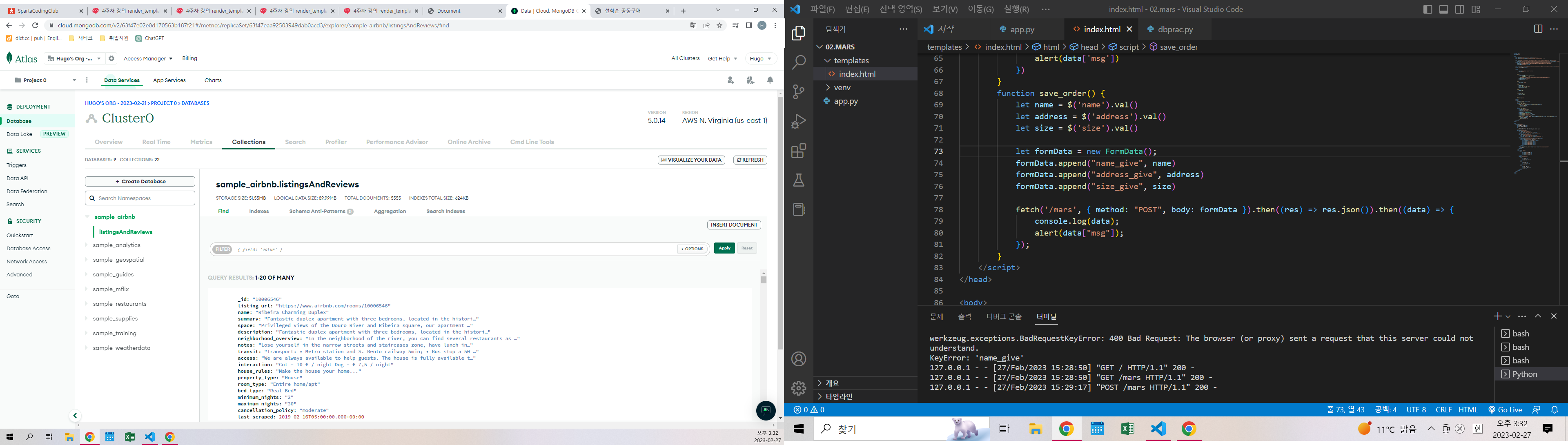Open Run and Debug view in VS Code

point(799,121)
